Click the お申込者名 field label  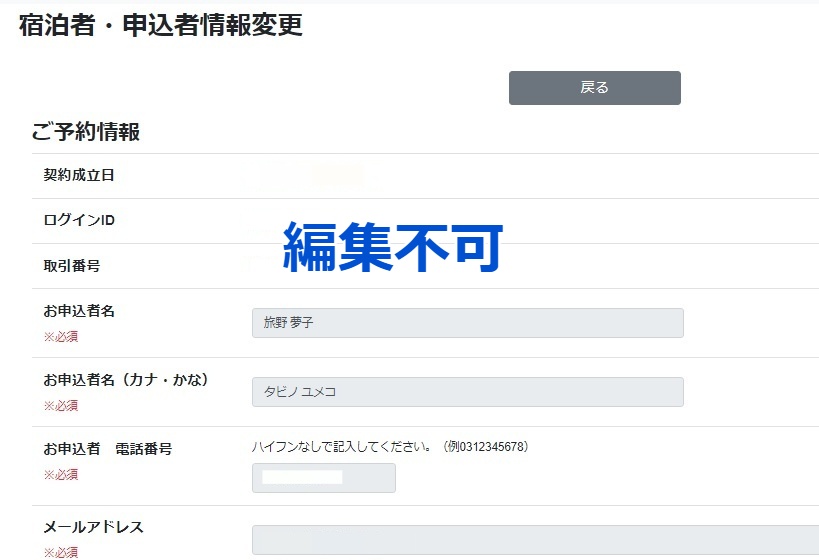(79, 311)
